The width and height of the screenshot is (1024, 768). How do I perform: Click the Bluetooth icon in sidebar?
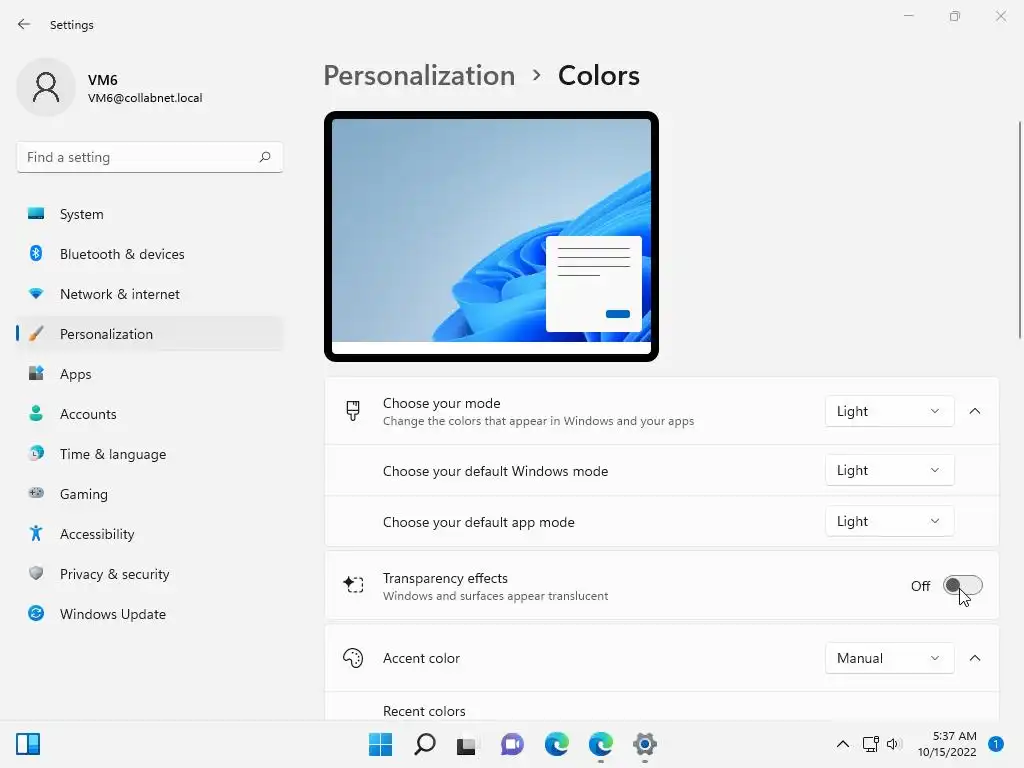(36, 253)
